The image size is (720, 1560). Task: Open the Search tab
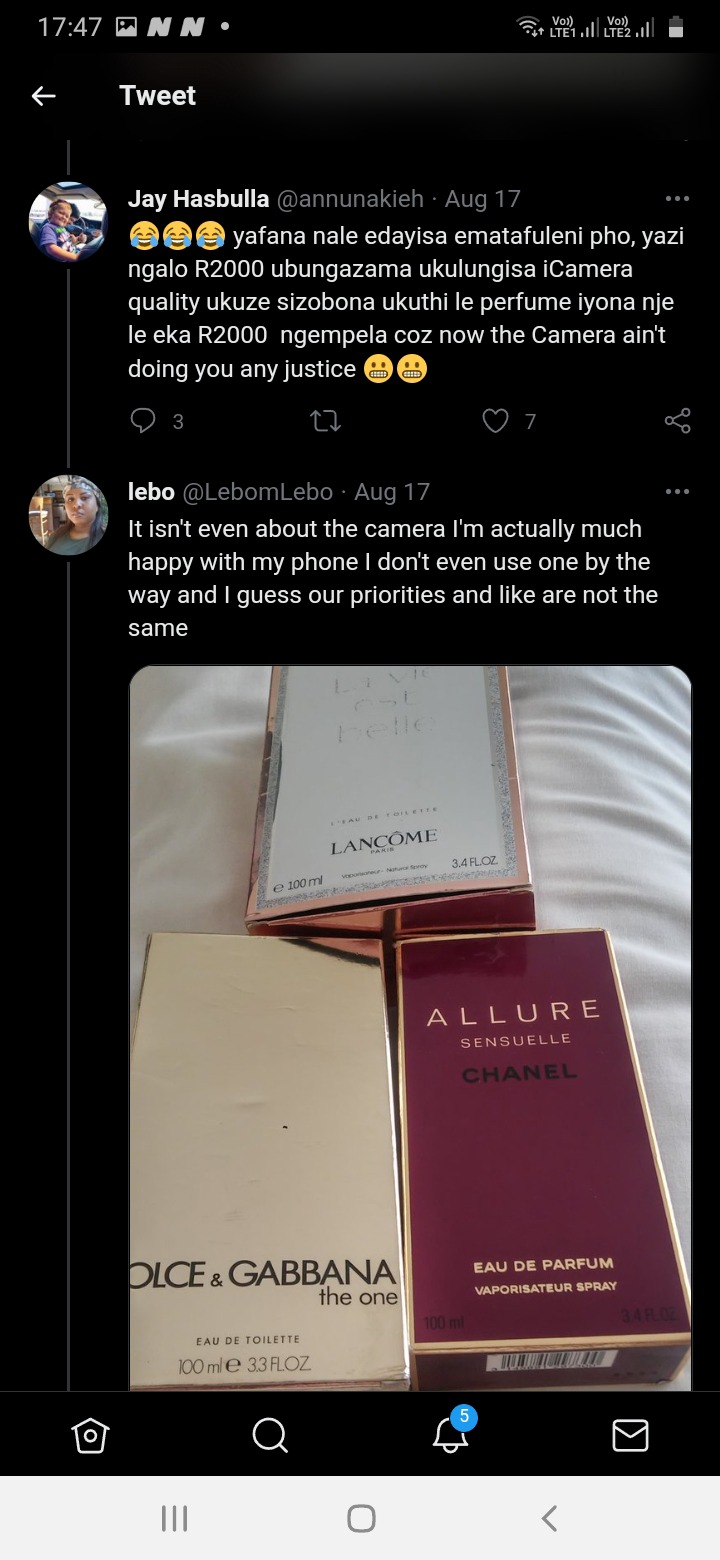click(270, 1435)
